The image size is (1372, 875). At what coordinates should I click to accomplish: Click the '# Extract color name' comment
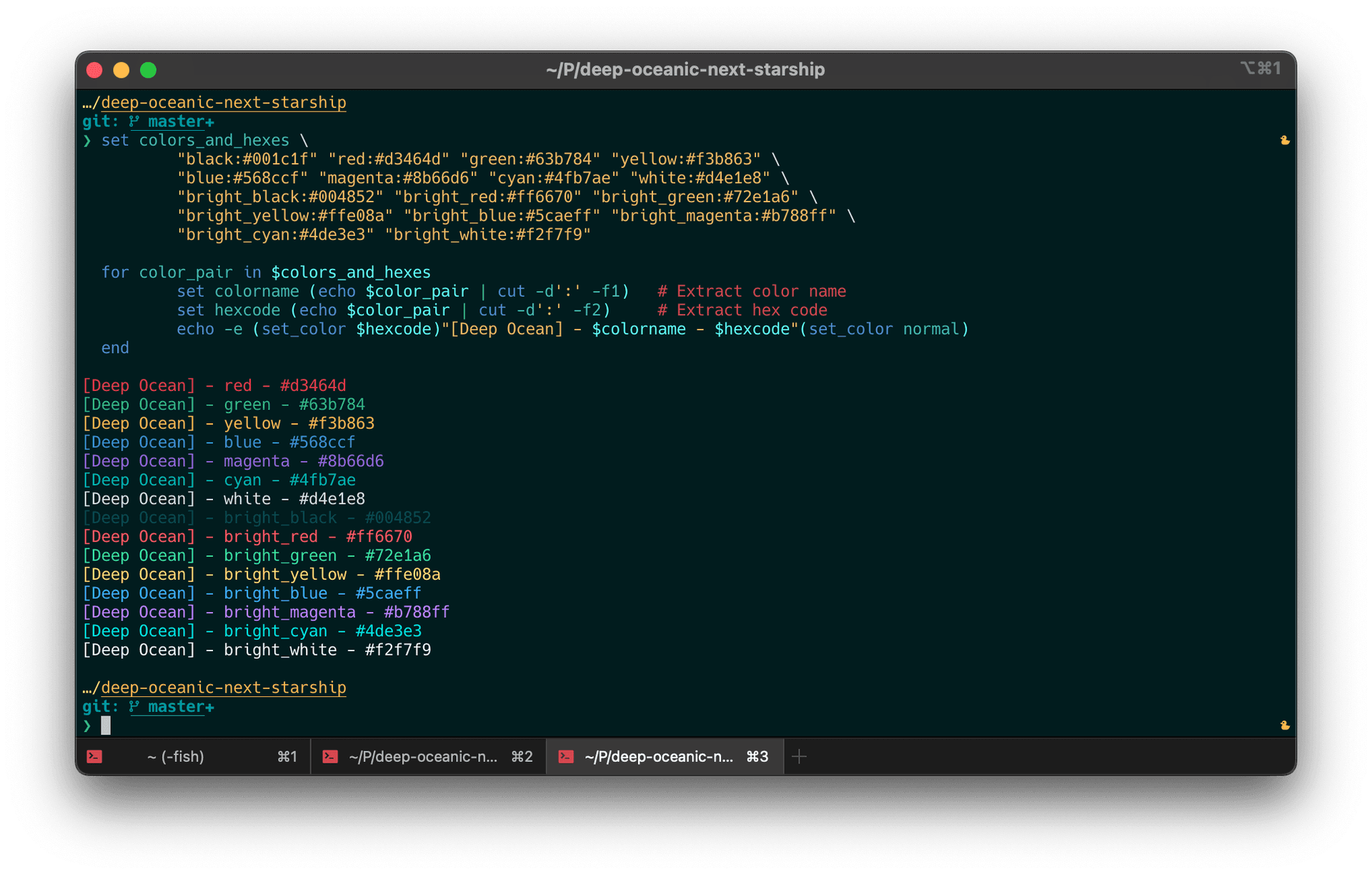[752, 291]
